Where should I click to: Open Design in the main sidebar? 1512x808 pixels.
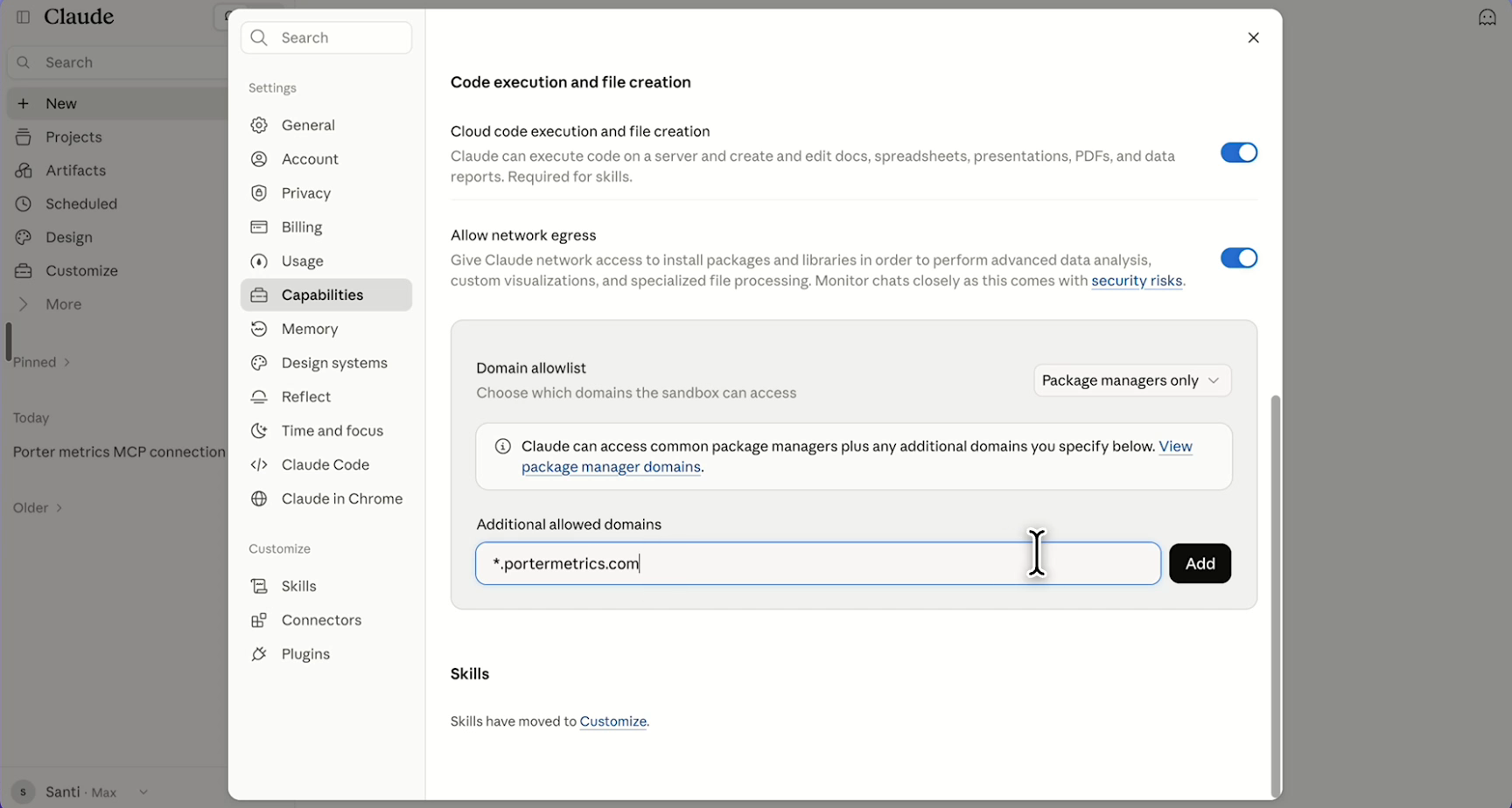(68, 238)
